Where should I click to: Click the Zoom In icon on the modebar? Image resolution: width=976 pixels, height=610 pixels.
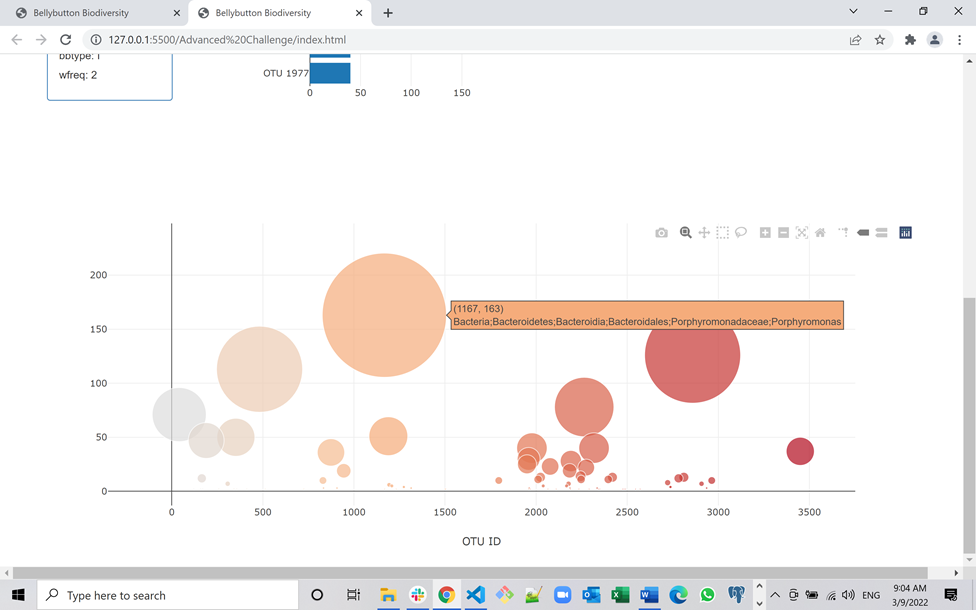(765, 232)
